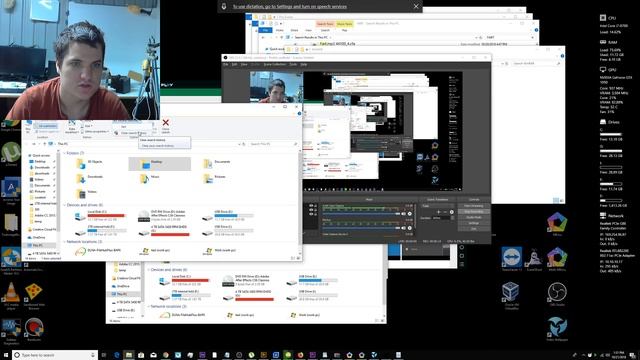Image resolution: width=640 pixels, height=360 pixels.
Task: Toggle lock of first OBS source
Action: point(316,205)
